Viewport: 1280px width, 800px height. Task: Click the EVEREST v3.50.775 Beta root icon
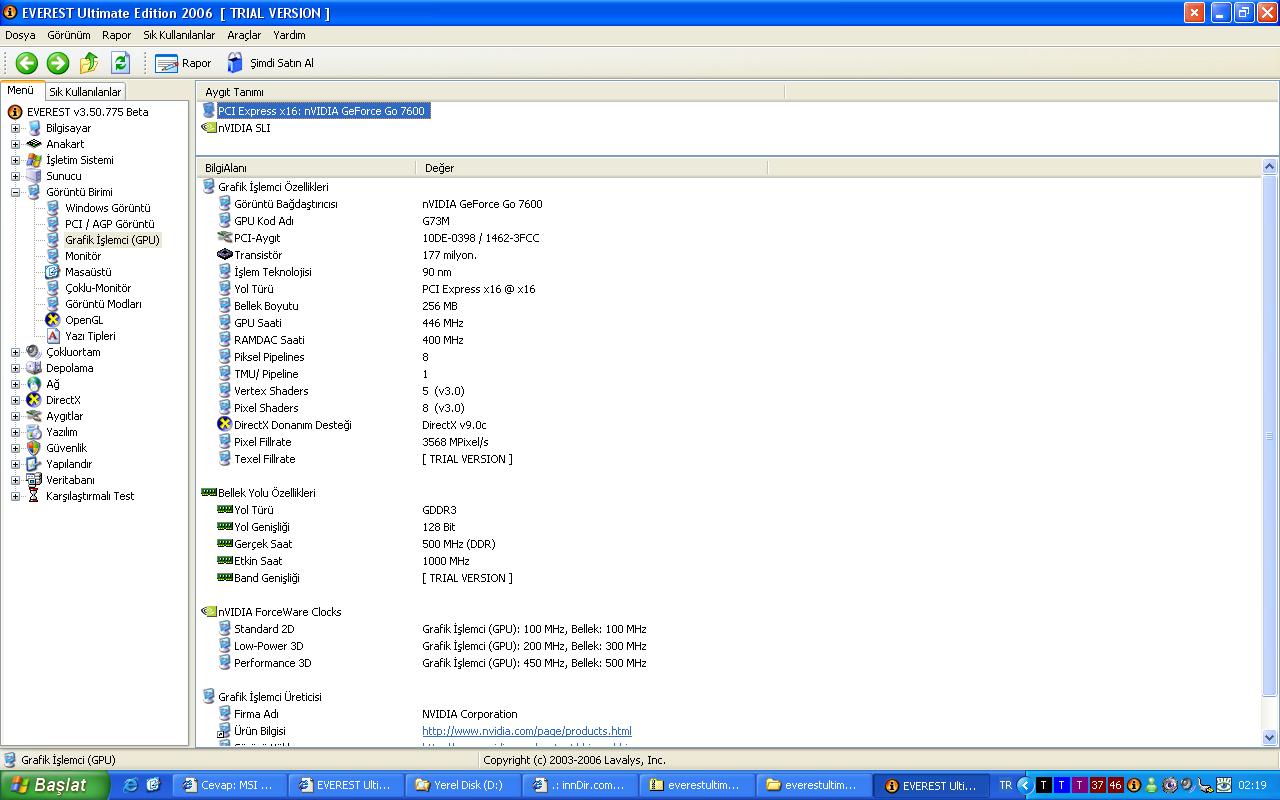[x=15, y=112]
